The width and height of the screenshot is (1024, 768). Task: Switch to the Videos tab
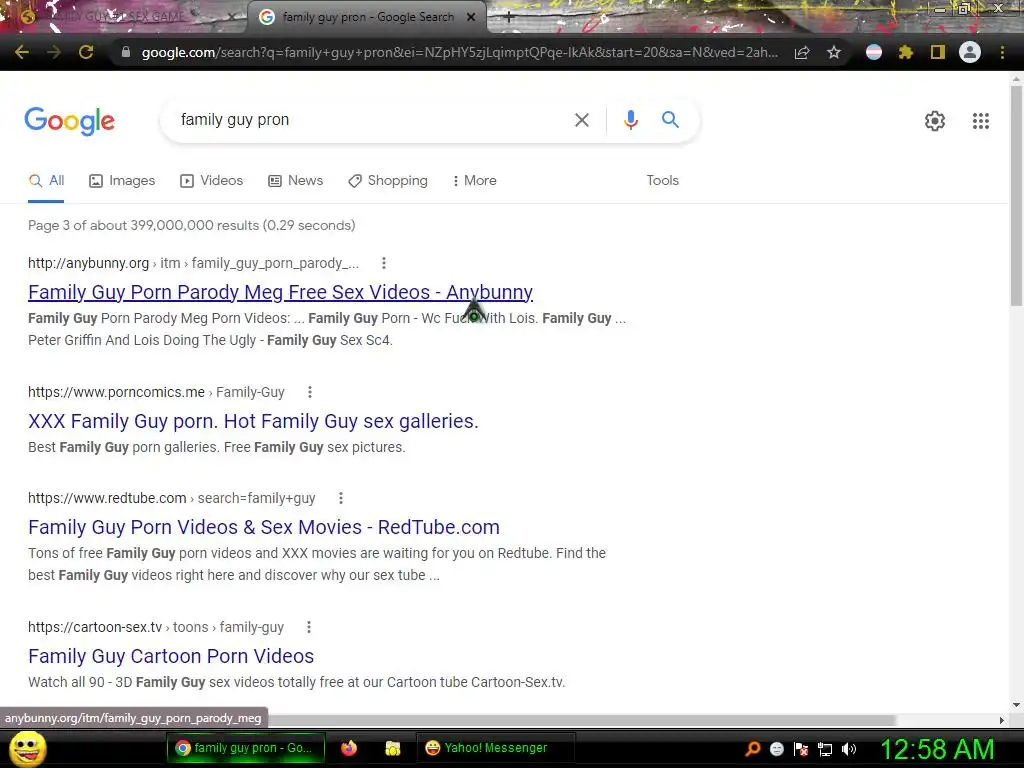coord(212,181)
